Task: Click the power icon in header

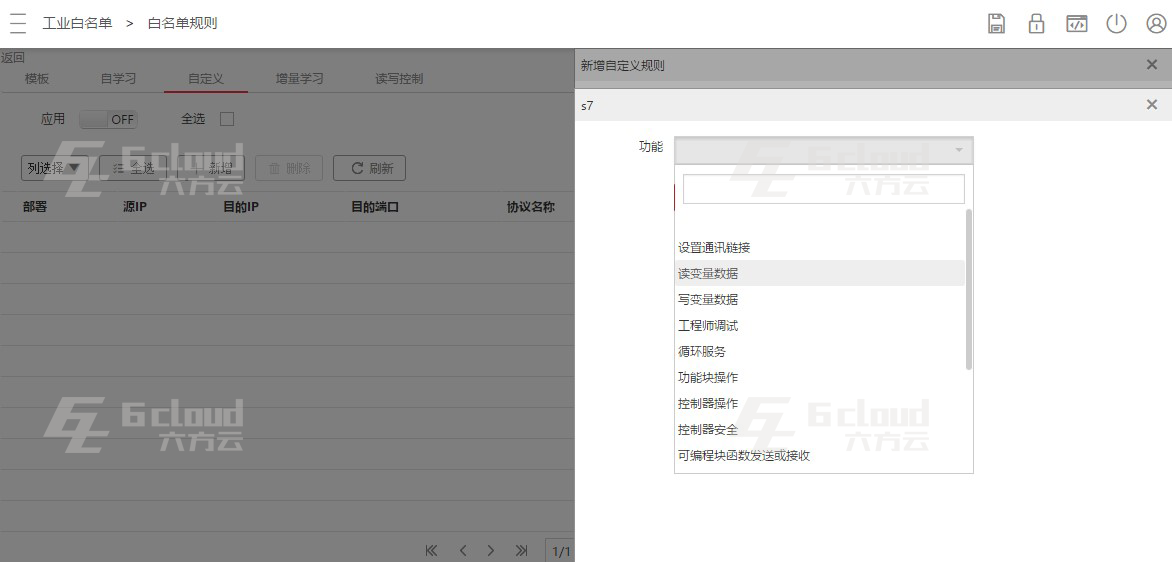Action: pos(1116,23)
